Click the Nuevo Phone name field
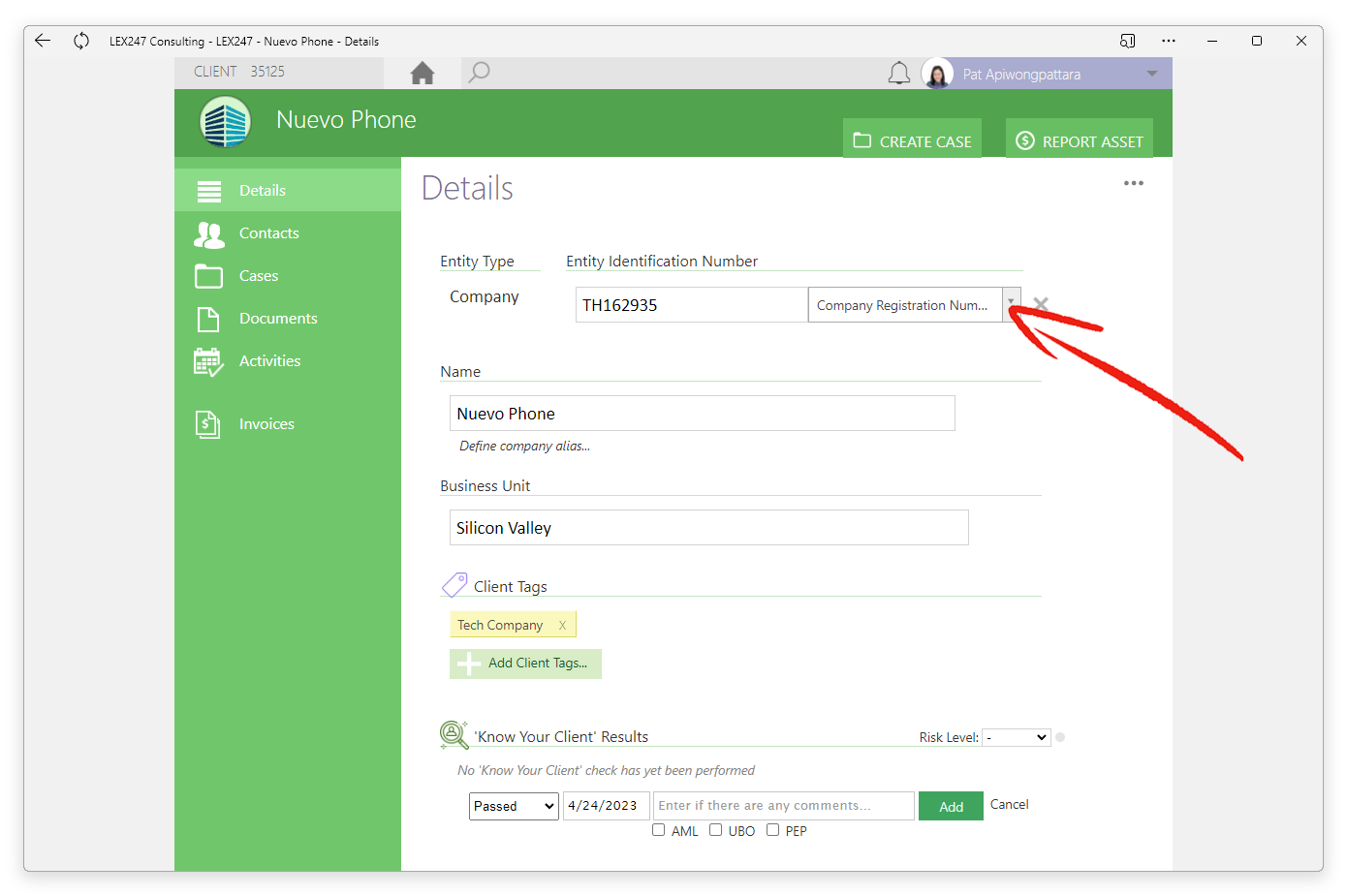The height and width of the screenshot is (896, 1347). 703,414
